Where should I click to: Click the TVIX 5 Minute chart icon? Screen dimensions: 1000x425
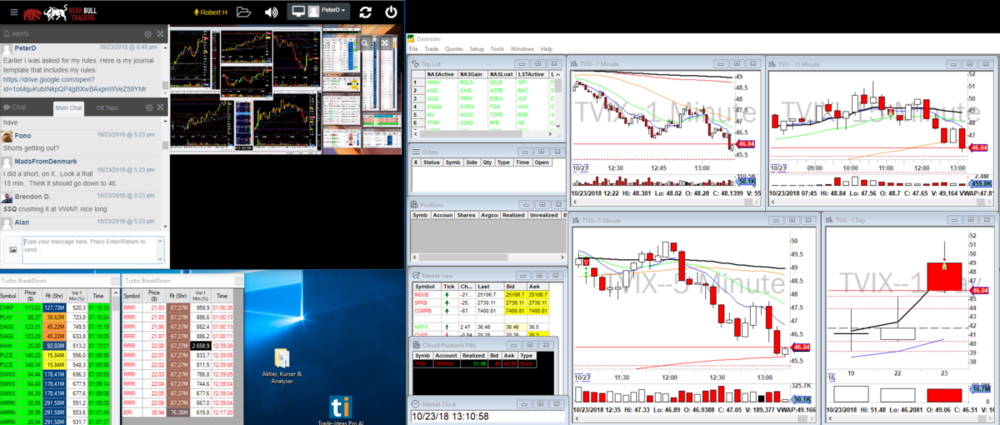575,220
